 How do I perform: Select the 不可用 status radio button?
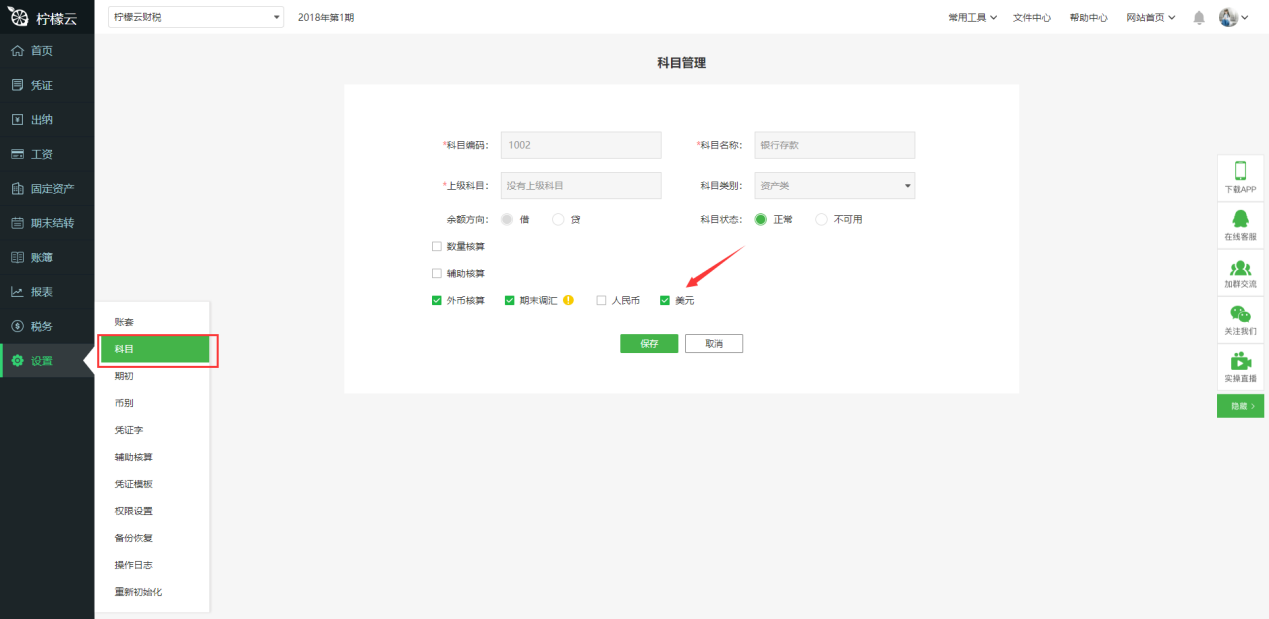822,219
